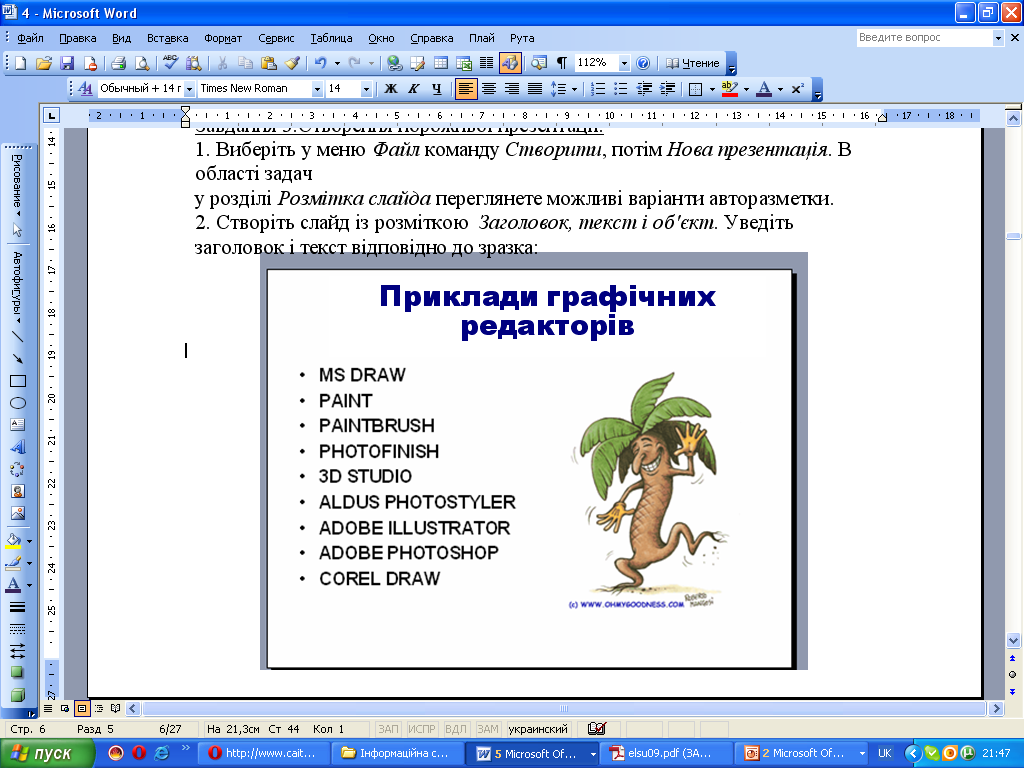Insert Excel worksheet icon
This screenshot has height=768, width=1024.
[464, 63]
